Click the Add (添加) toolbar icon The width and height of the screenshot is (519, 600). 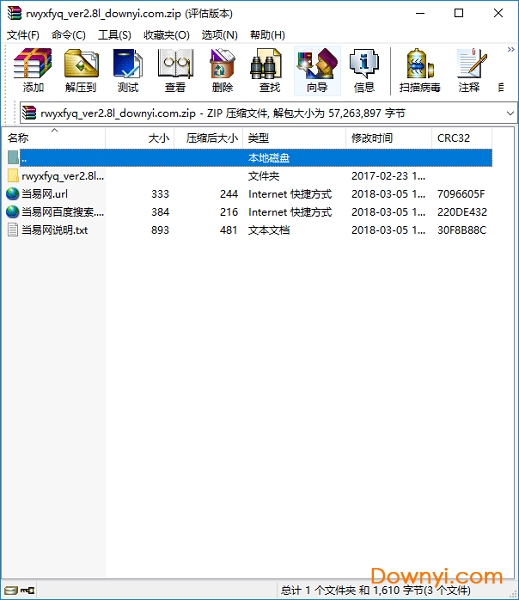click(x=33, y=70)
